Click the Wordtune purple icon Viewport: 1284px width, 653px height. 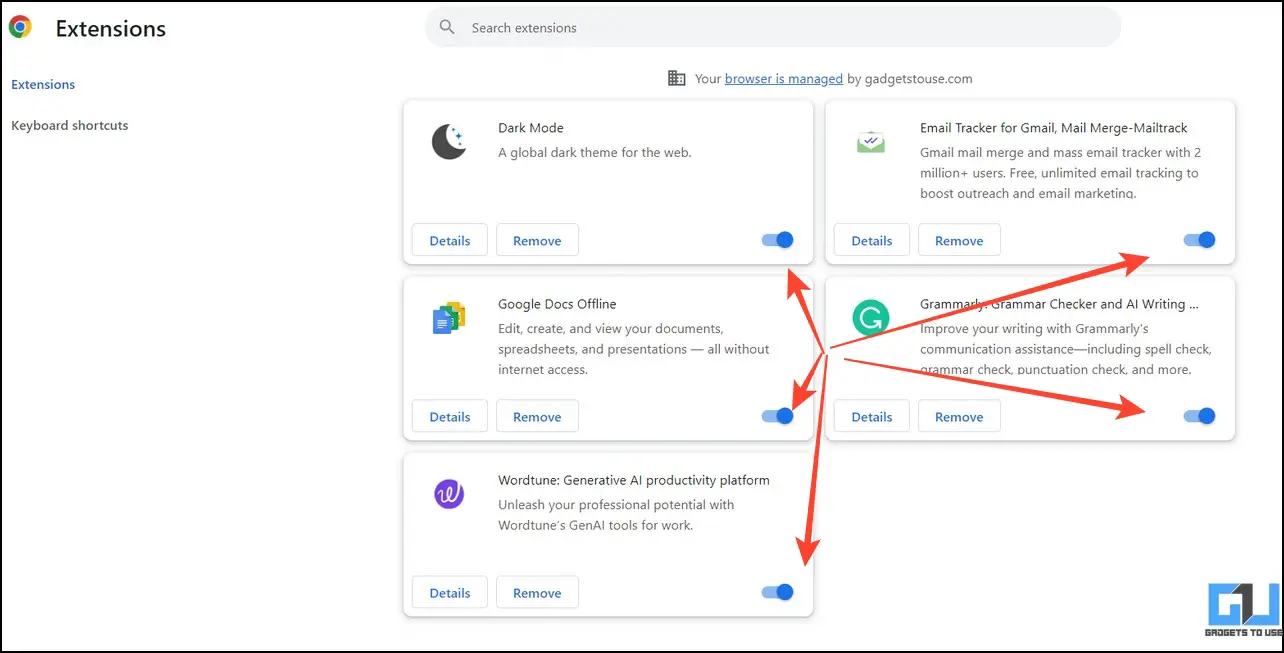tap(449, 494)
